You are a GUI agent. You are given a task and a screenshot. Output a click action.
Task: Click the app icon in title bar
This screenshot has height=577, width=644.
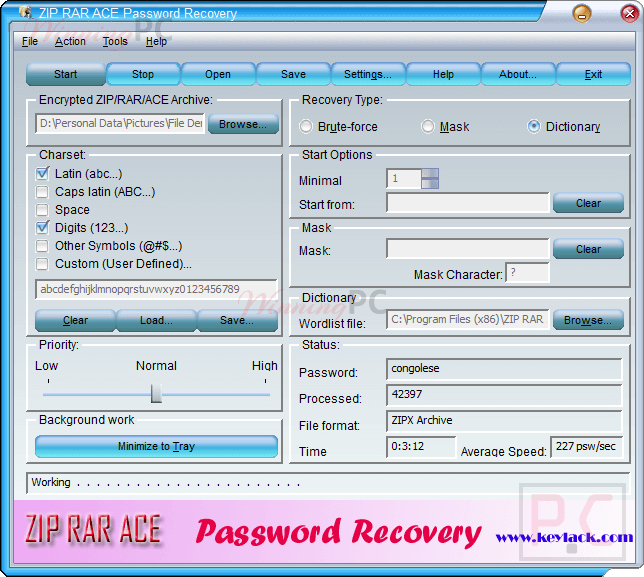26,13
